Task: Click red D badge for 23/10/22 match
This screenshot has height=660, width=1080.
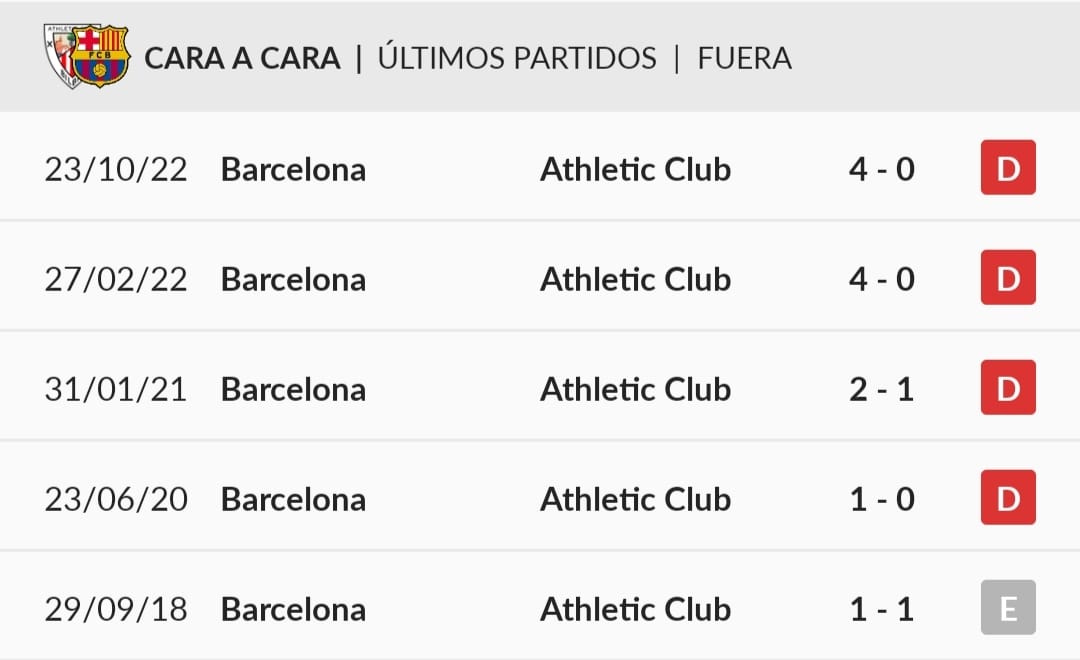Action: pos(1008,167)
